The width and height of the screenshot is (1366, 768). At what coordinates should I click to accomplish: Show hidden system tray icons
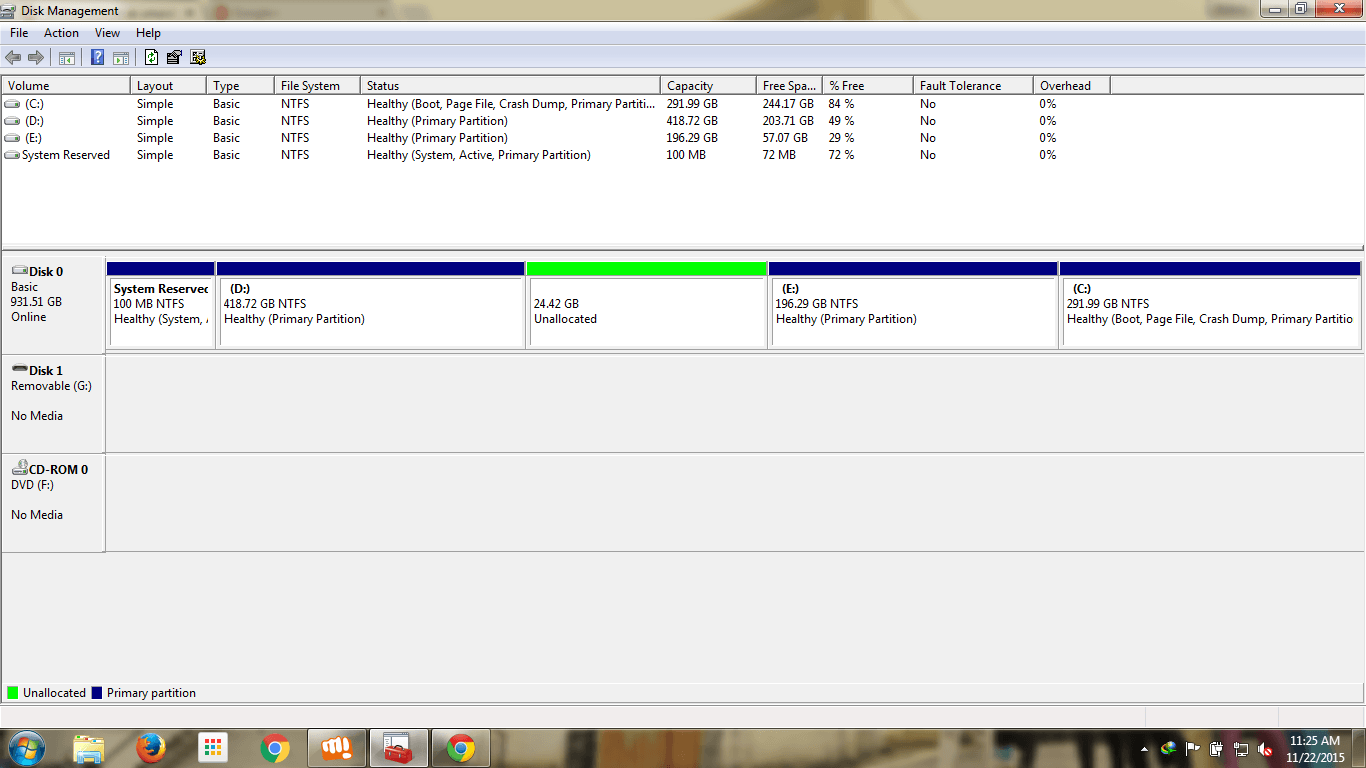point(1144,748)
